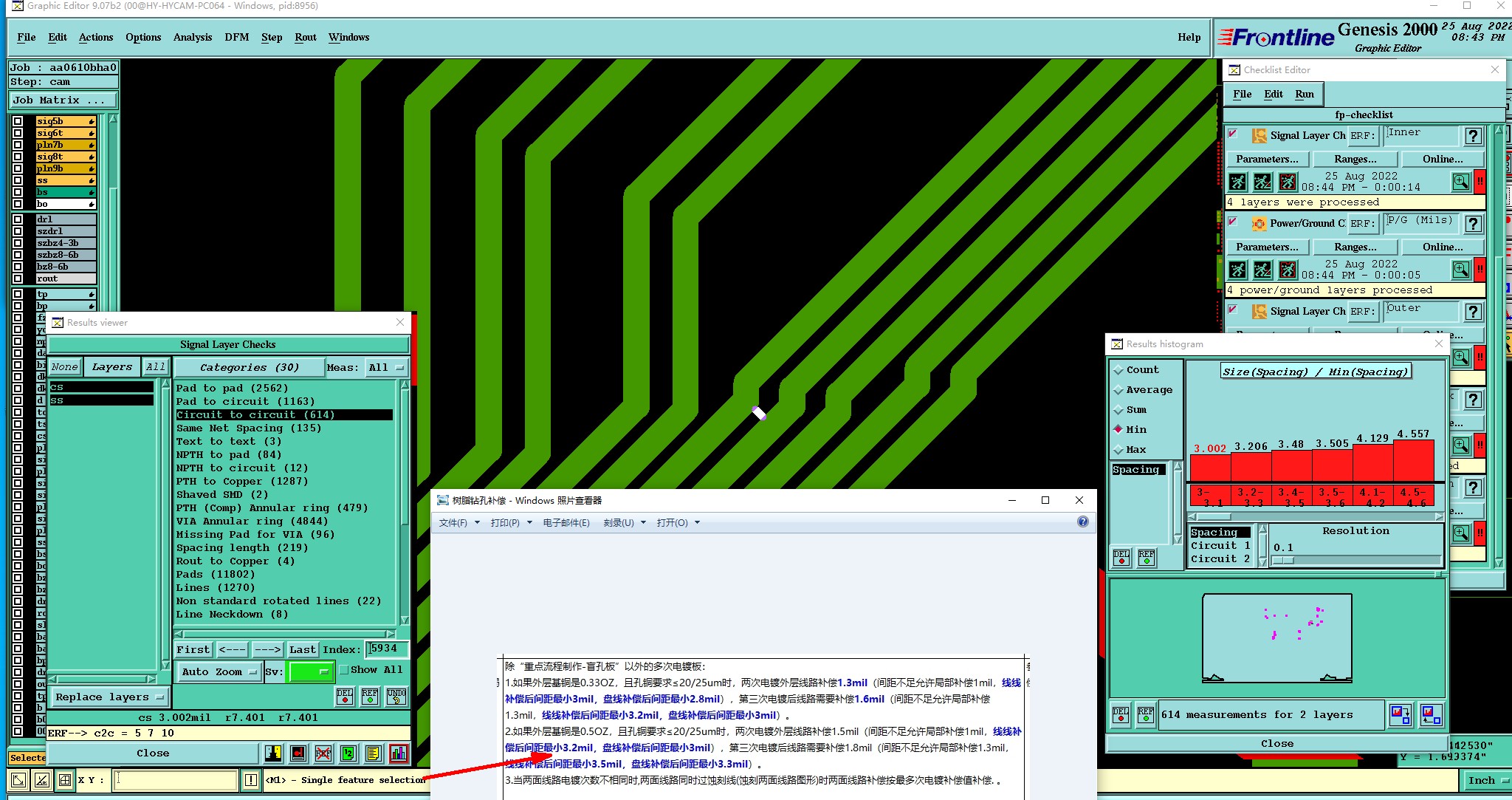The height and width of the screenshot is (800, 1512).
Task: Click the Job Matrix button
Action: tap(62, 100)
